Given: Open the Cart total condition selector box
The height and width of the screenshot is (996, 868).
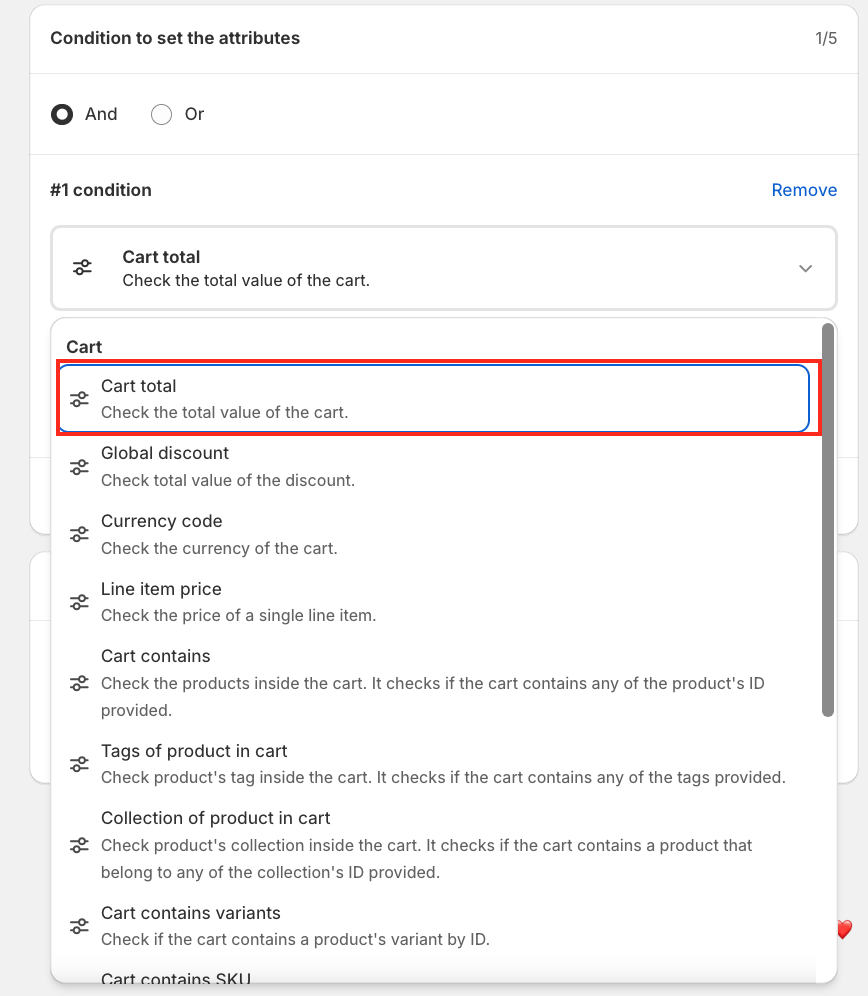Looking at the screenshot, I should pos(443,268).
